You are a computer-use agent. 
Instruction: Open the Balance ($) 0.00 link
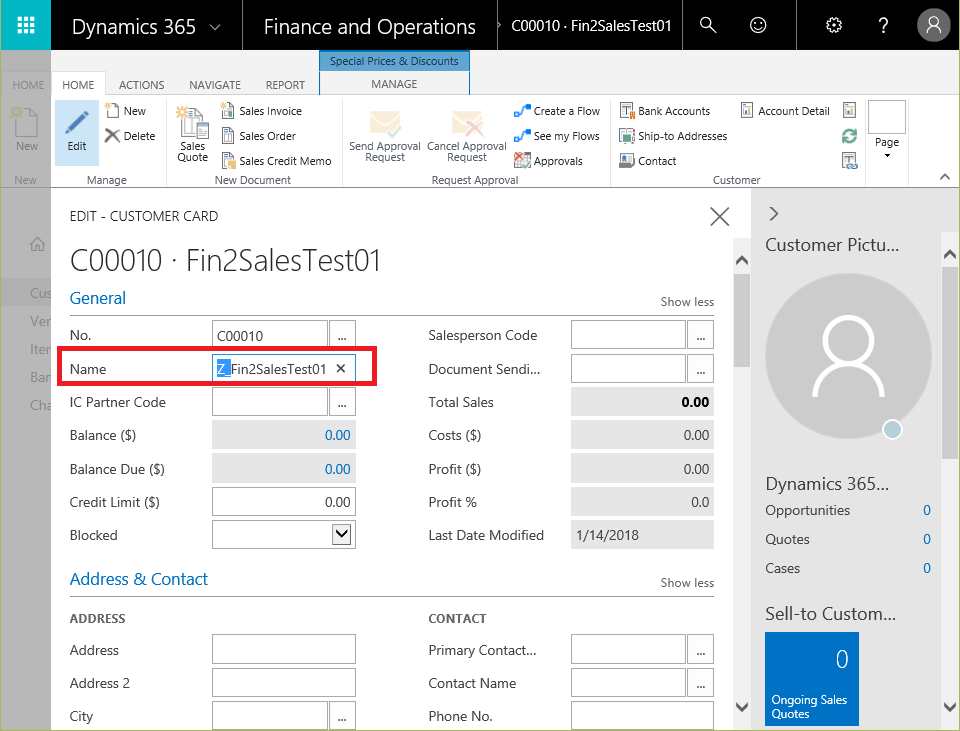tap(337, 435)
